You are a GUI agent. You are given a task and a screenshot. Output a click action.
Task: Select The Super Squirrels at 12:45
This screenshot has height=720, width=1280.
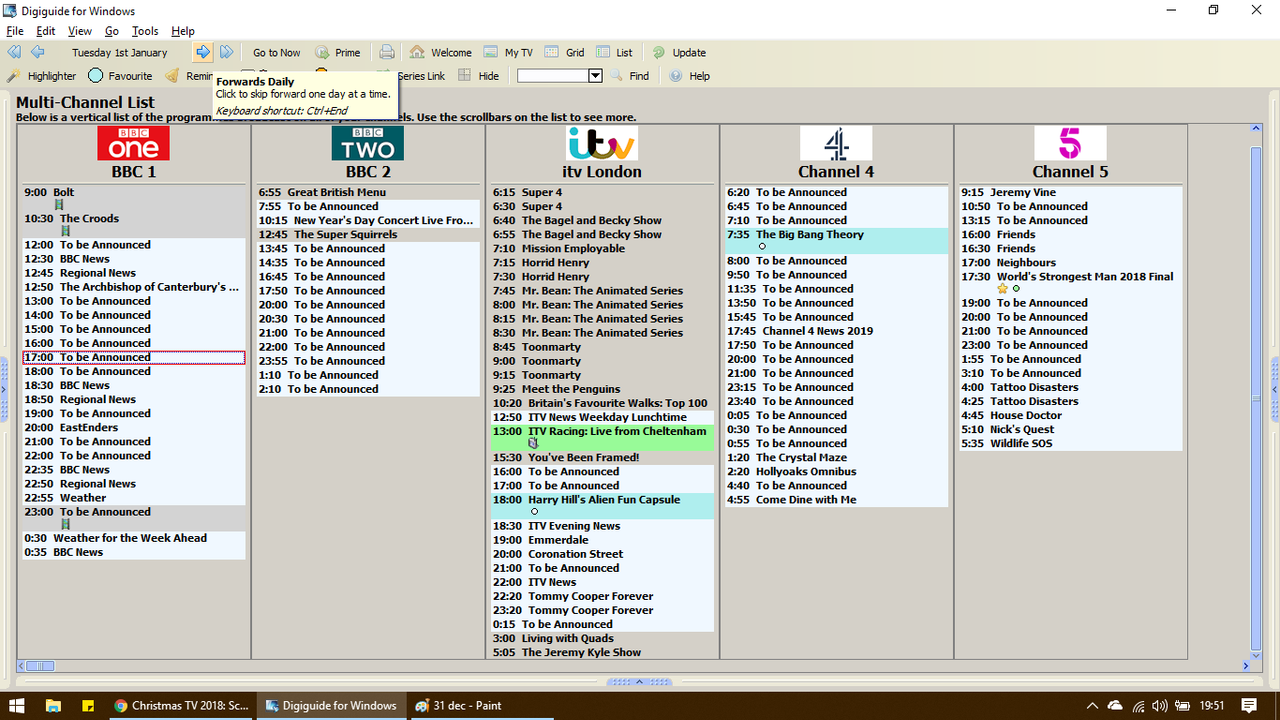368,235
